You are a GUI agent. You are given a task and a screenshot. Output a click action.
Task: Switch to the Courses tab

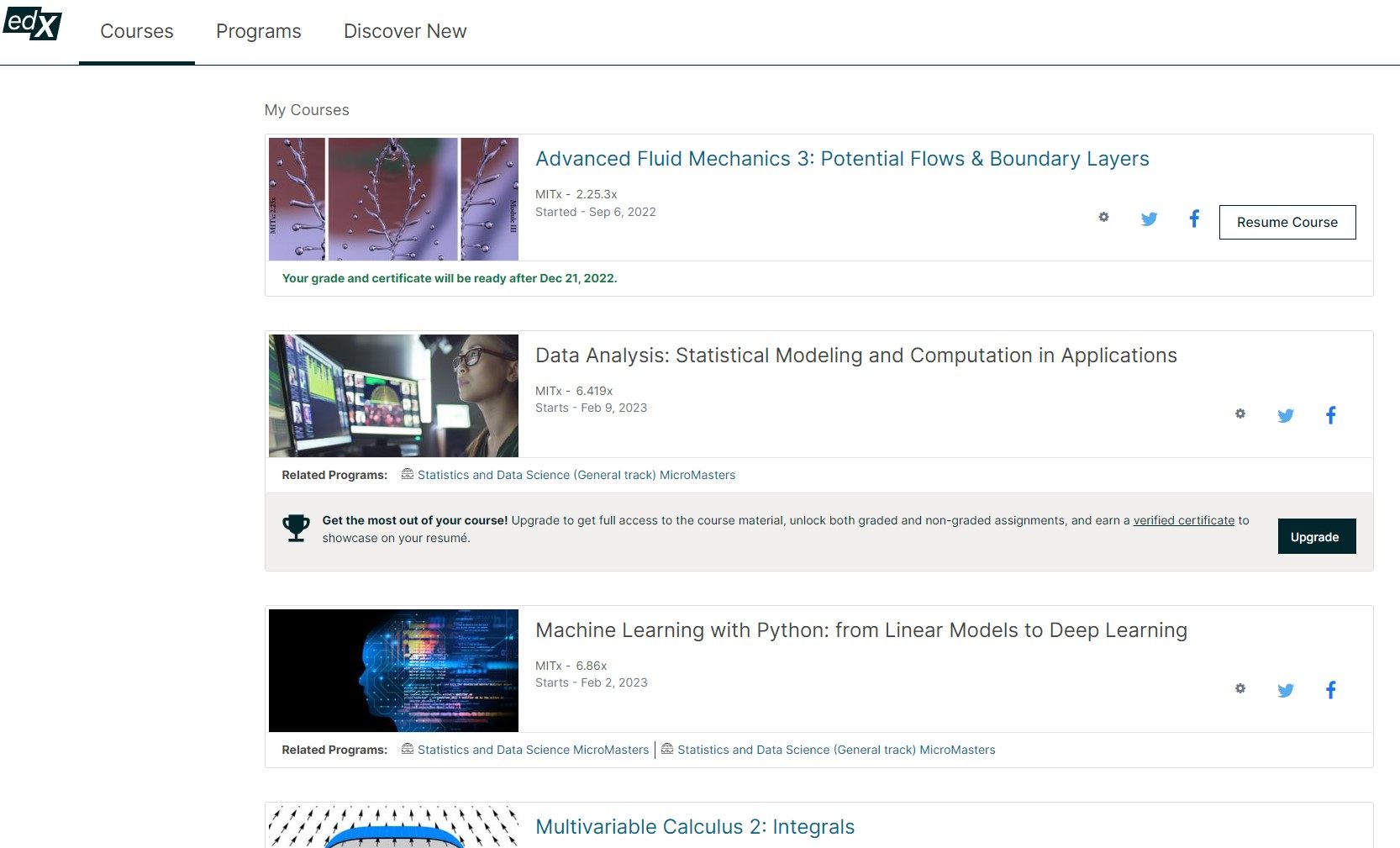click(x=137, y=32)
